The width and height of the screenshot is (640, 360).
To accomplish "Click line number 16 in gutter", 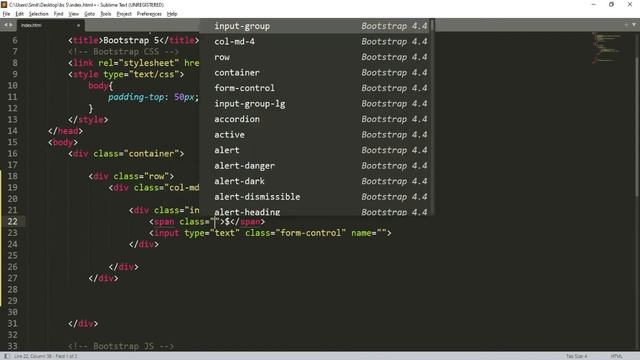I will (x=13, y=153).
